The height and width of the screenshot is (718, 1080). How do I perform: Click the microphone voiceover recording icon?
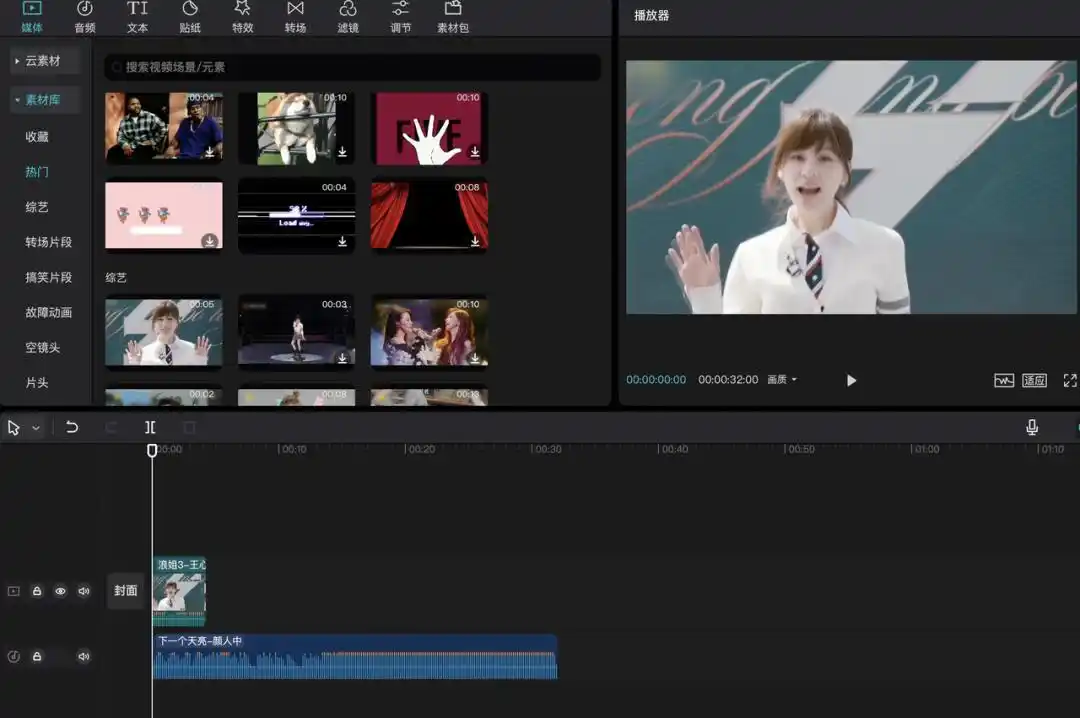[1031, 427]
